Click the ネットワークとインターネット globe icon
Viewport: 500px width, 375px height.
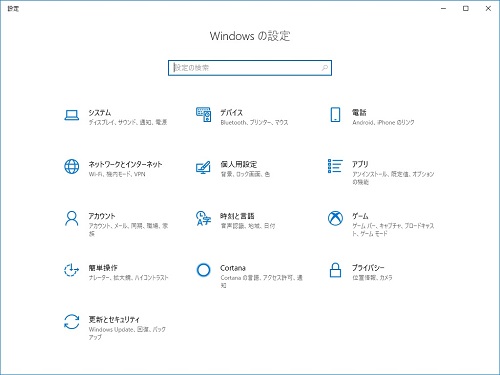point(71,166)
